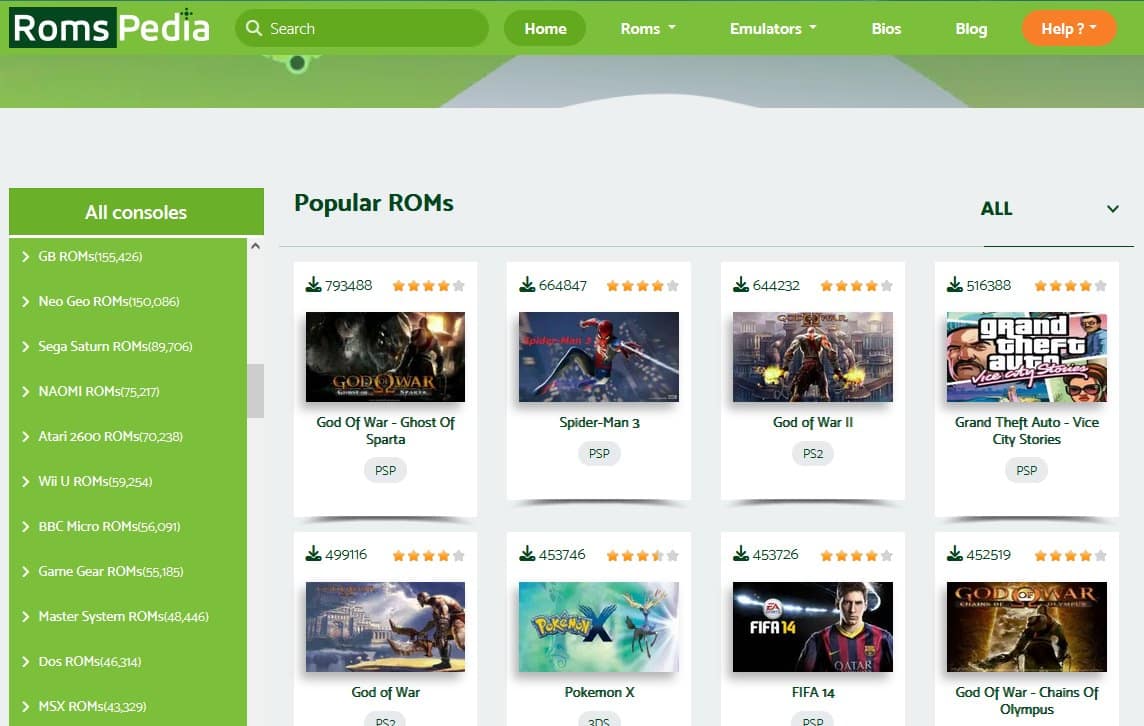This screenshot has width=1144, height=726.
Task: Open the Pokemon X title link
Action: (x=599, y=692)
